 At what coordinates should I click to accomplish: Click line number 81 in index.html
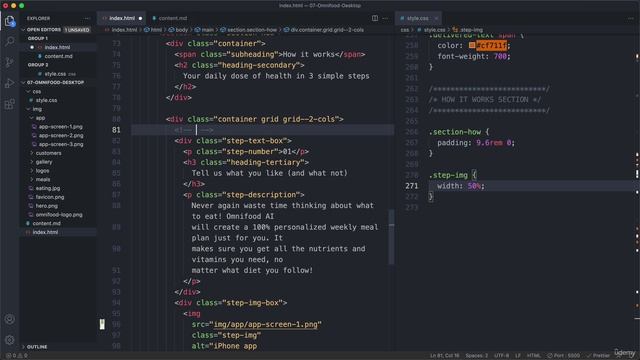point(116,130)
